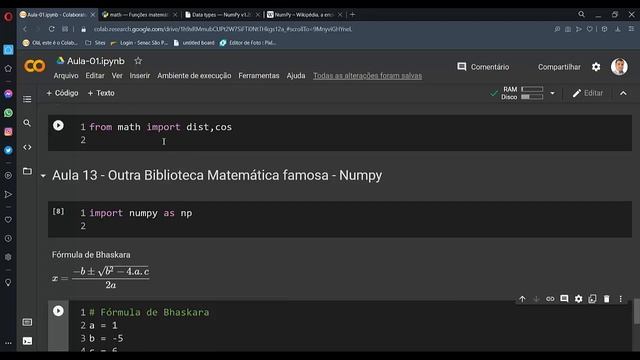Open the Sites bookmarks folder
The image size is (640, 360).
(x=95, y=42)
